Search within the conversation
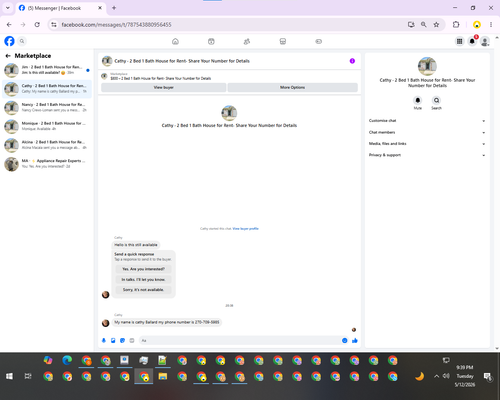The height and width of the screenshot is (400, 500). tap(436, 100)
